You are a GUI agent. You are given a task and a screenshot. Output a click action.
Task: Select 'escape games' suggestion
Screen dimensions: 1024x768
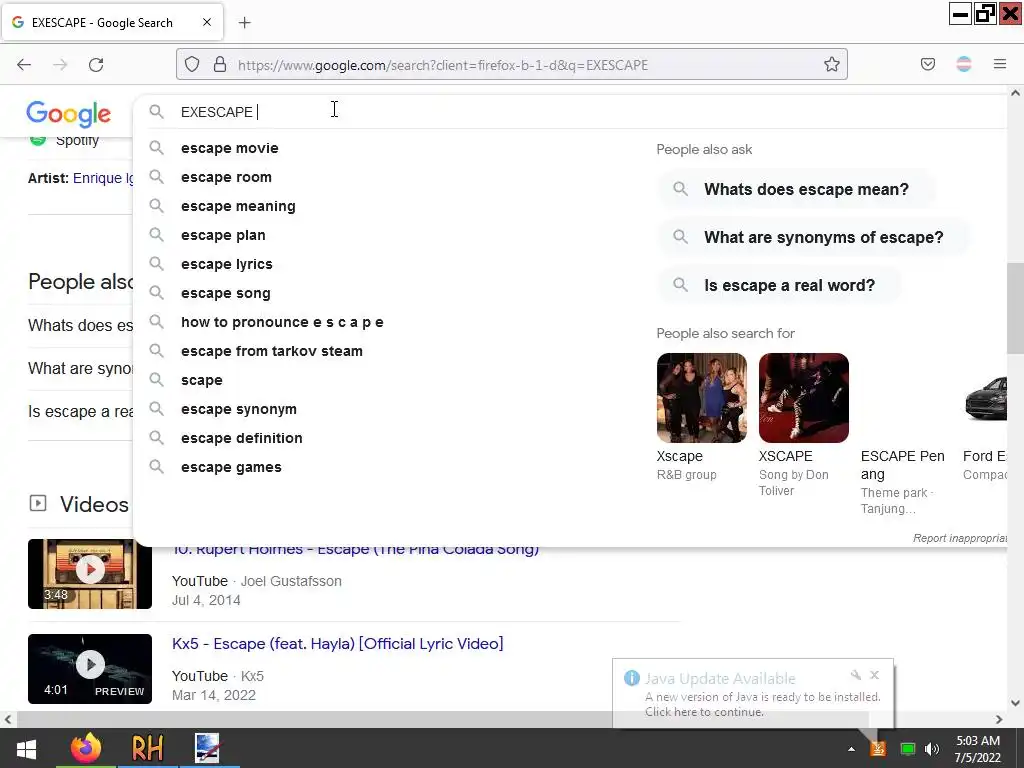231,467
